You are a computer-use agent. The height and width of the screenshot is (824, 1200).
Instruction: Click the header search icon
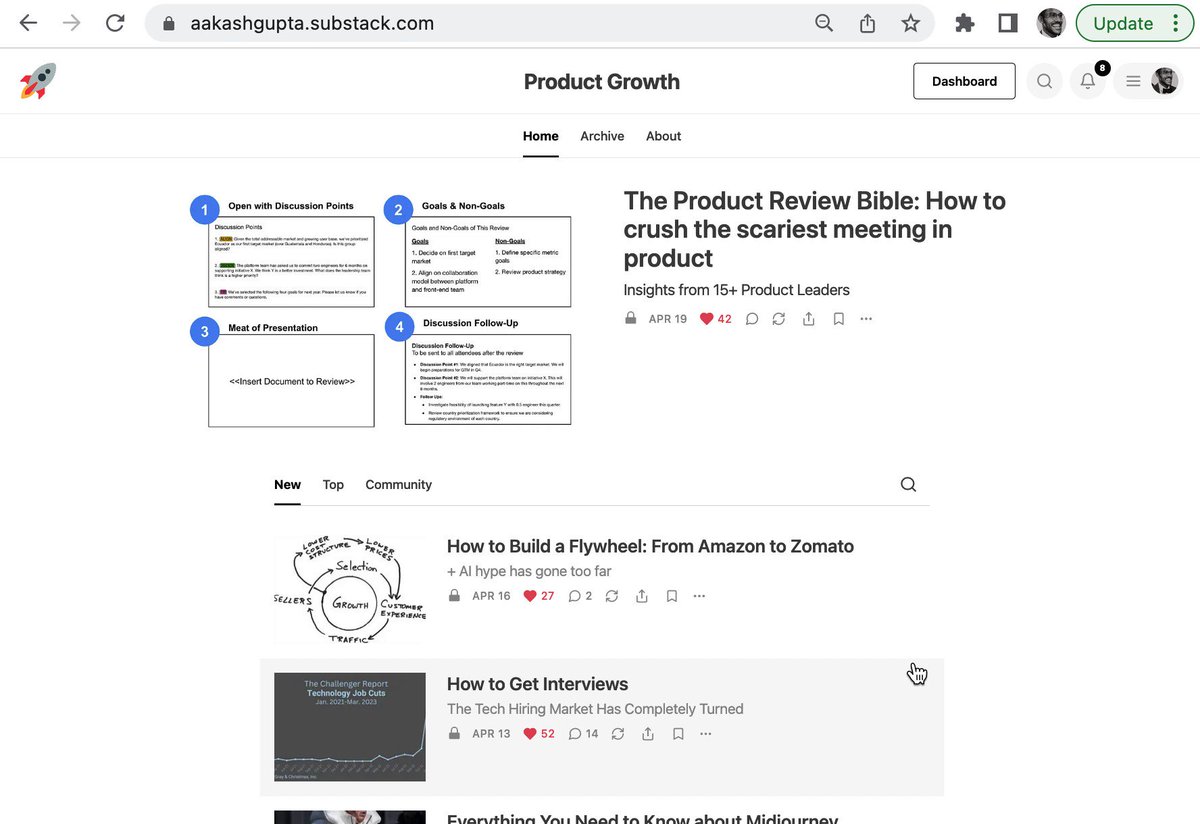coord(1044,82)
